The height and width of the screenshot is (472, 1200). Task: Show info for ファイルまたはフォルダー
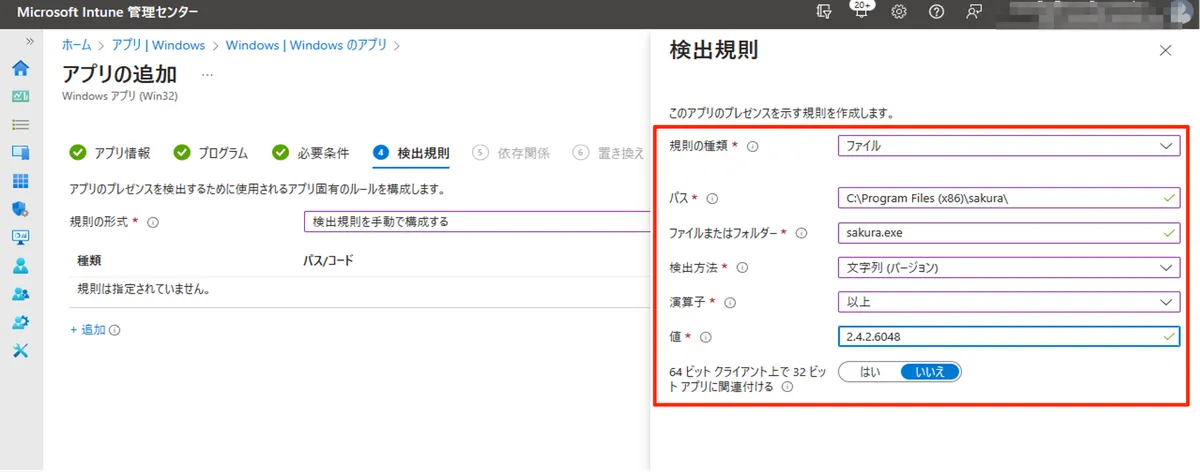tap(801, 234)
